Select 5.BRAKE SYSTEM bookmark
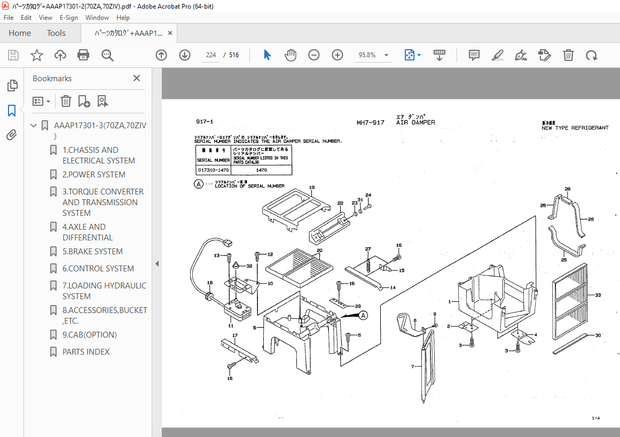This screenshot has width=620, height=437. pos(93,252)
